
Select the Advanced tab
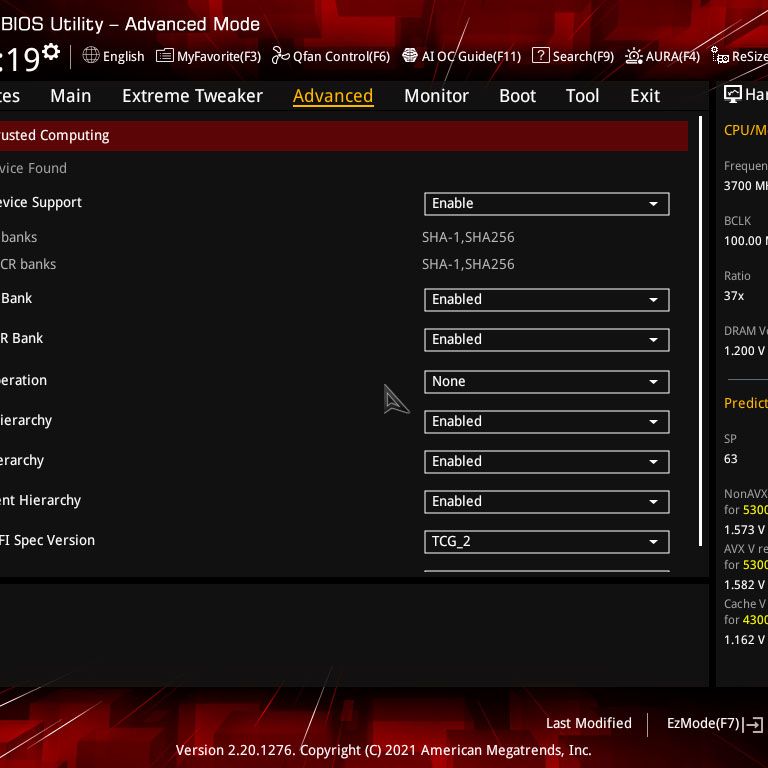pyautogui.click(x=333, y=96)
